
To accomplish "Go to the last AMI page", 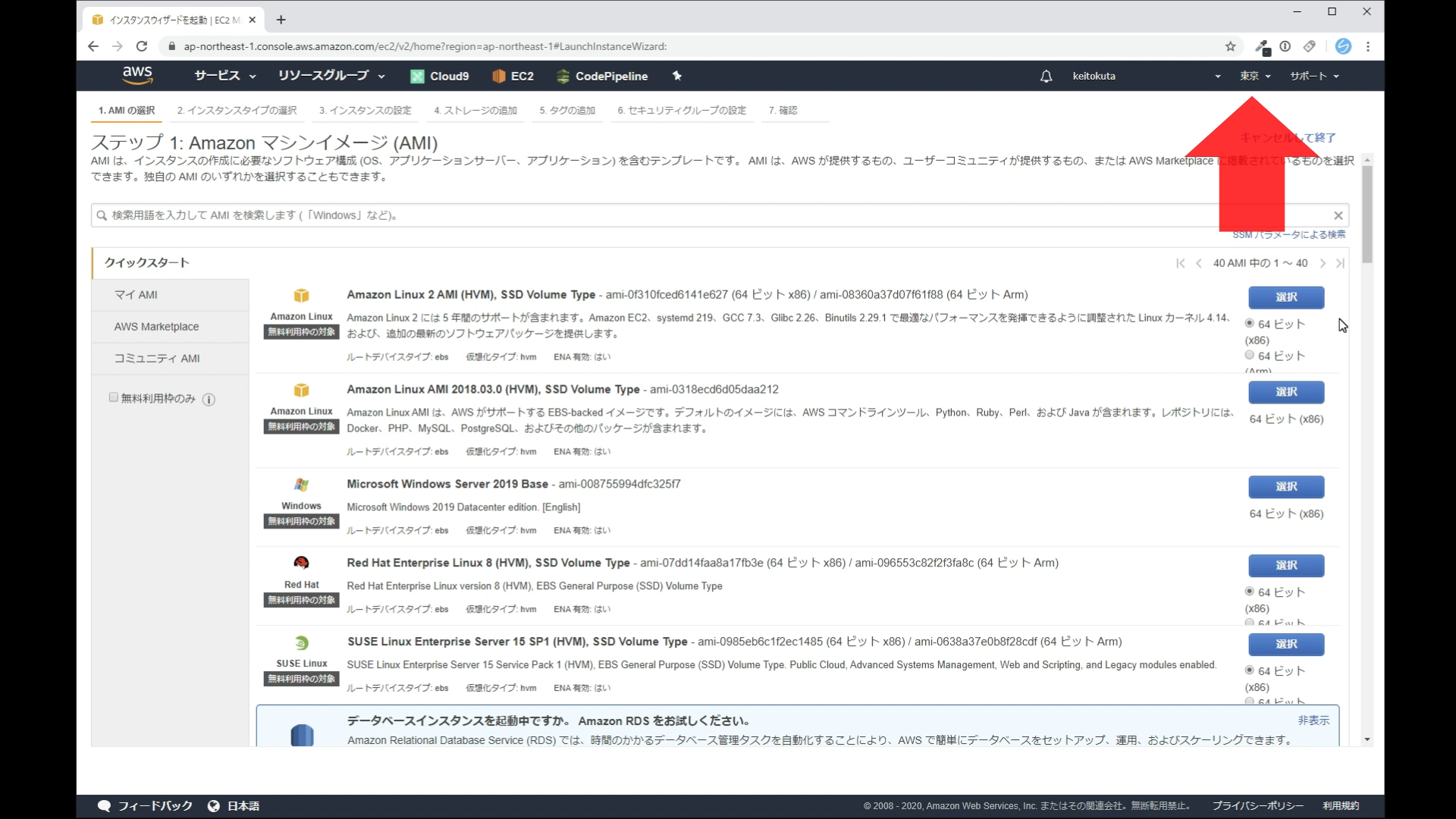I will [x=1340, y=263].
